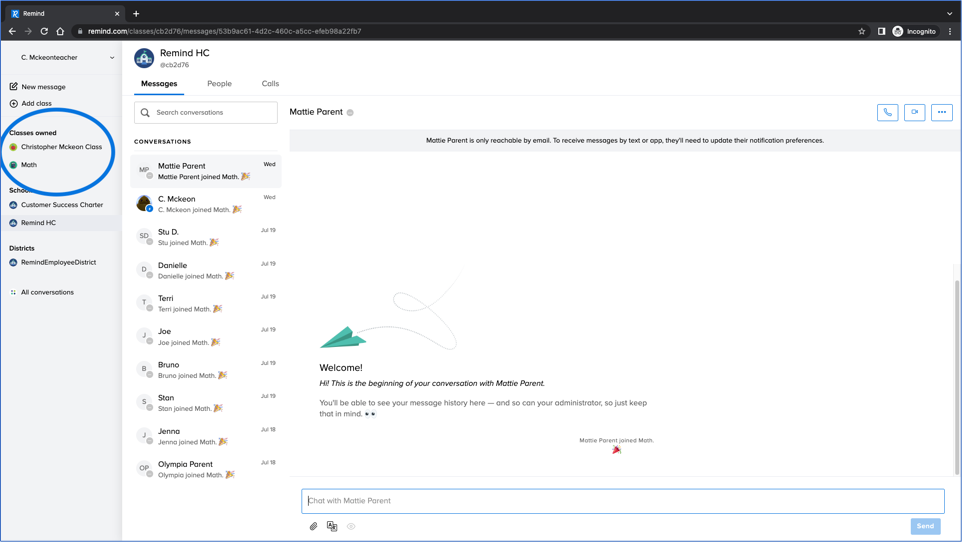Start a video call using camera icon
This screenshot has width=962, height=542.
click(x=914, y=112)
